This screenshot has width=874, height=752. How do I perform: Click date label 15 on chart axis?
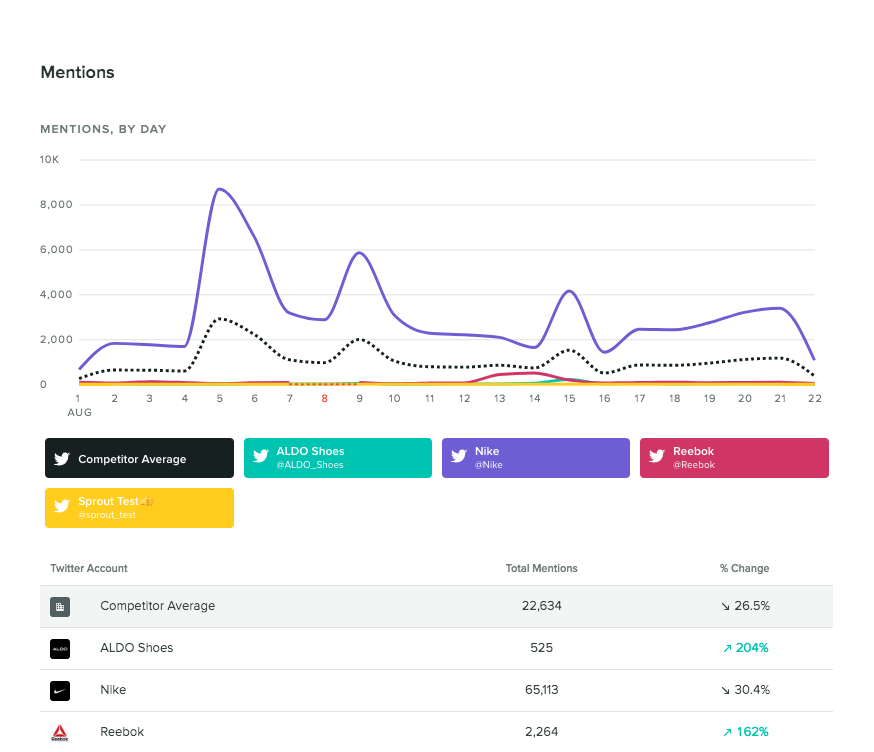tap(569, 399)
